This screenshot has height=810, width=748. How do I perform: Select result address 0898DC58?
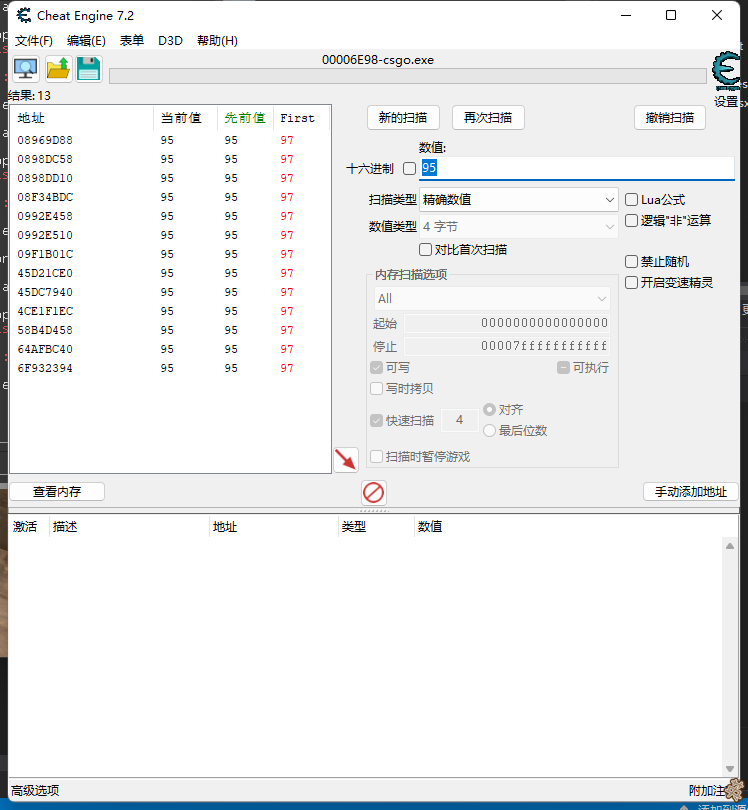45,159
